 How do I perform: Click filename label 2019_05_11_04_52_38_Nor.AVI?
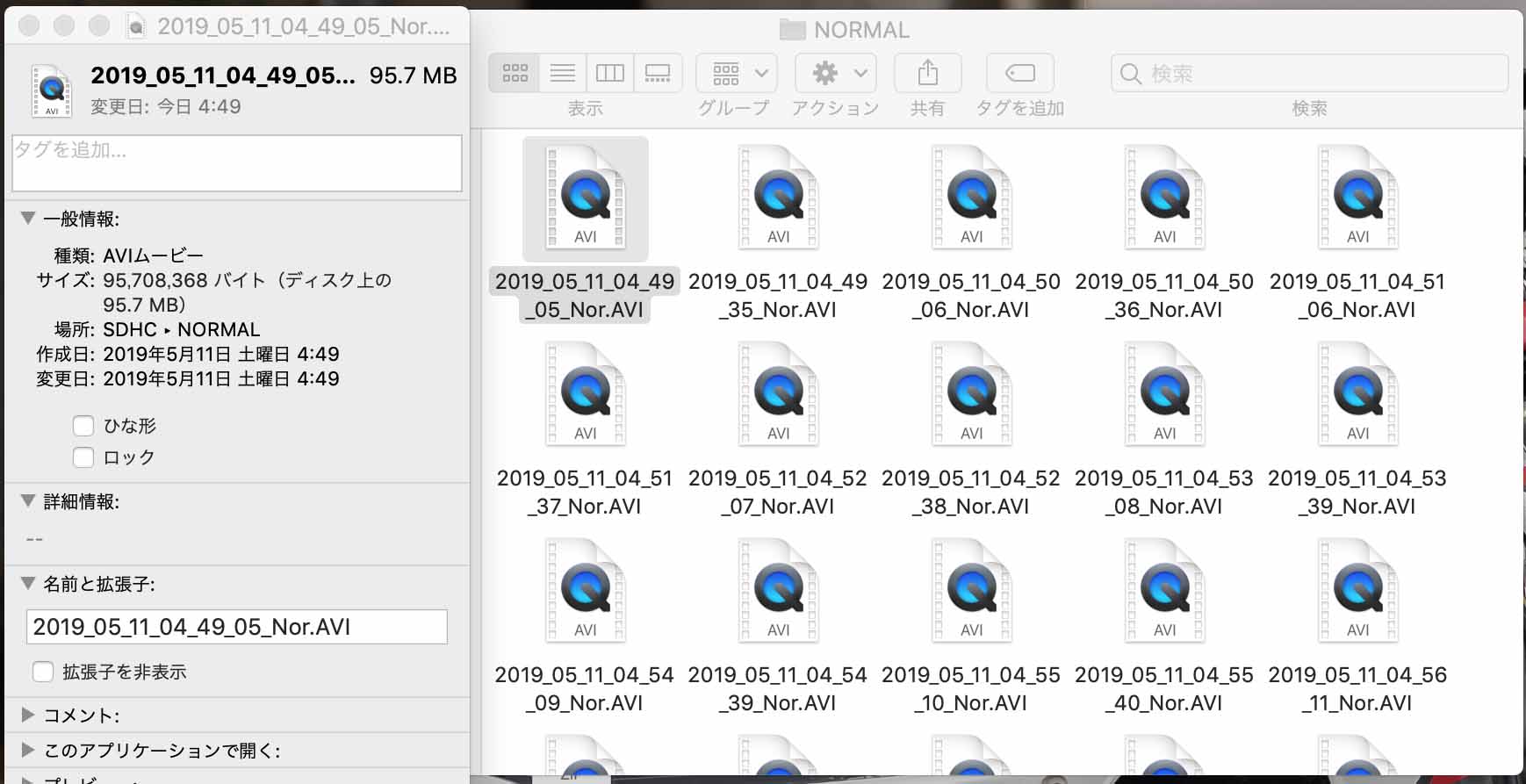click(x=971, y=493)
